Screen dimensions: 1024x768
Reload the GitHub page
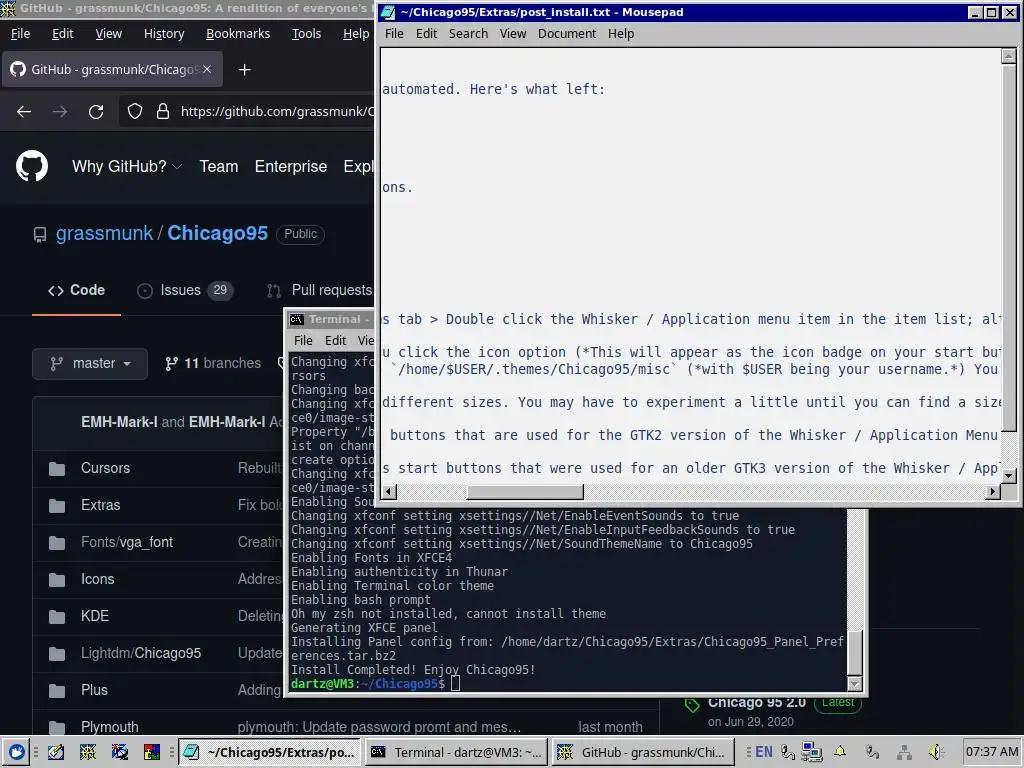96,112
